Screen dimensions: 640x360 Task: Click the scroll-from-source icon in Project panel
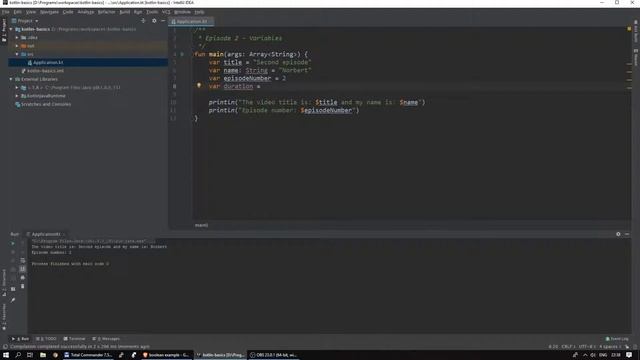[143, 21]
